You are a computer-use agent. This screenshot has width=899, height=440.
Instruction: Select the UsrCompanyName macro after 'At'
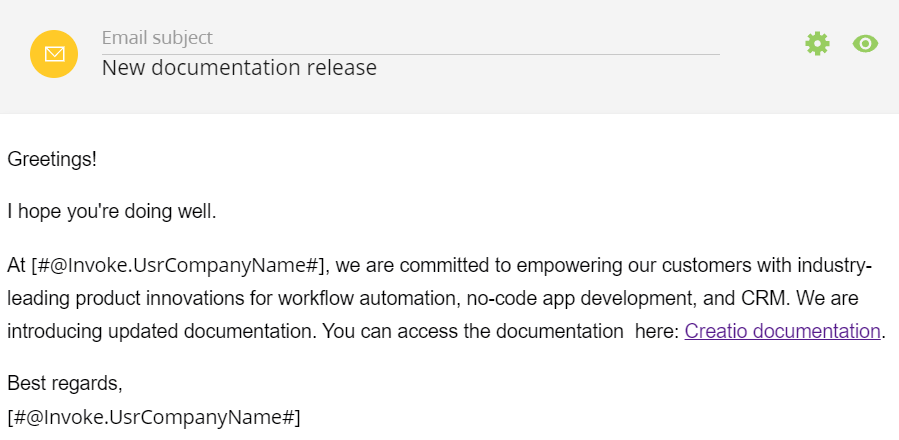click(178, 266)
